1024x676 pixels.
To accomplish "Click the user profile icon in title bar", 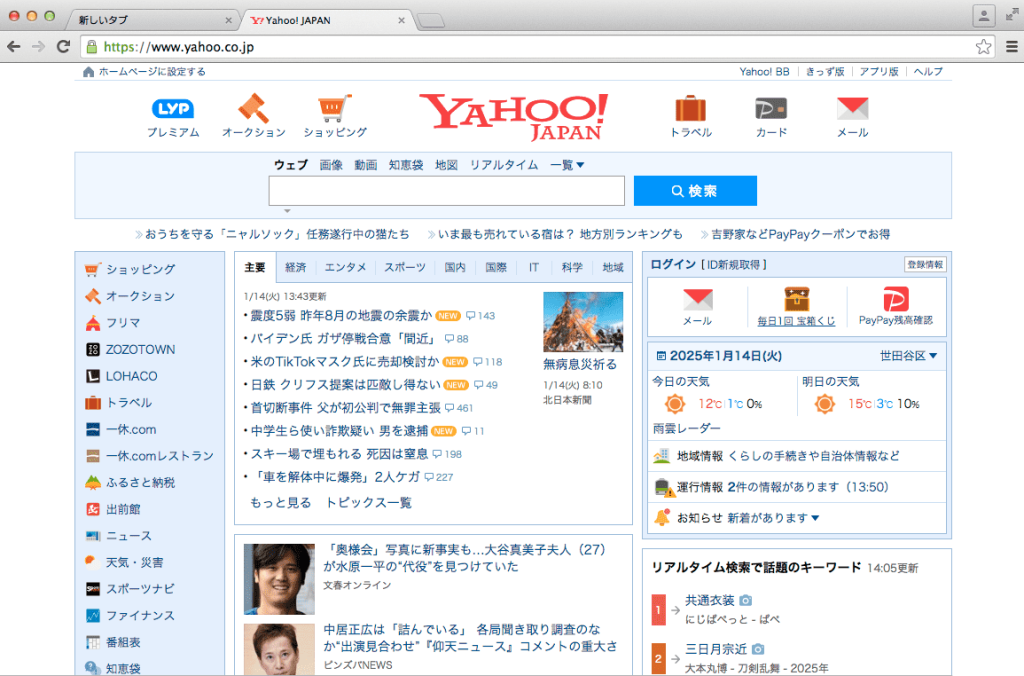I will tap(984, 15).
